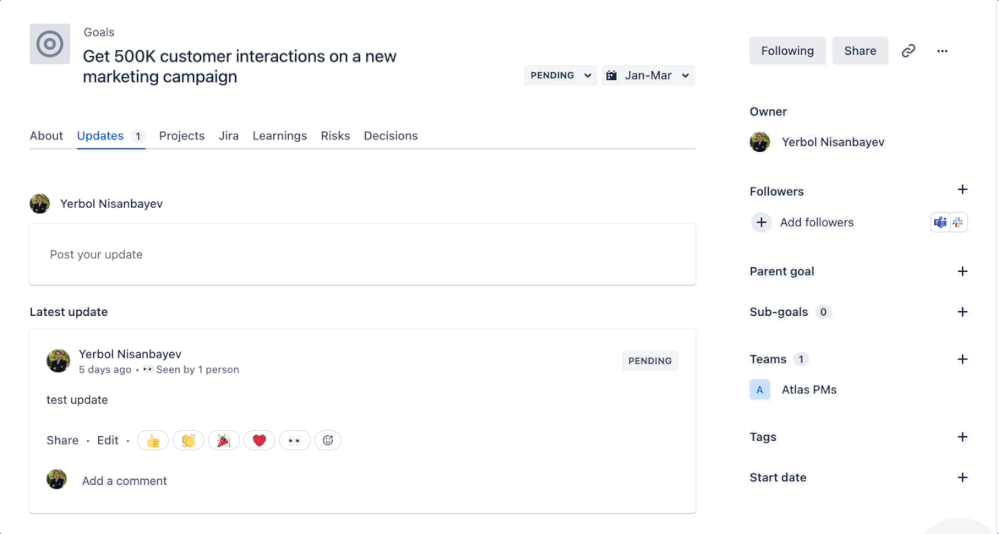Click the Following button
The width and height of the screenshot is (999, 534).
(787, 51)
